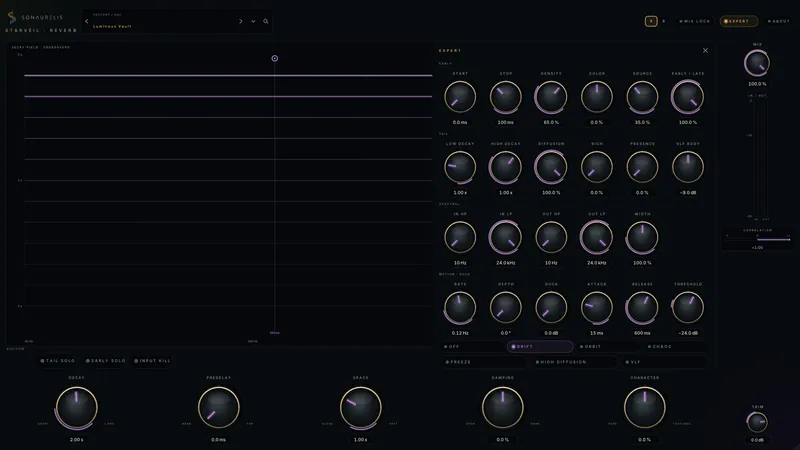The image size is (800, 450).
Task: Click the Mix knob at top right
Action: 757,64
